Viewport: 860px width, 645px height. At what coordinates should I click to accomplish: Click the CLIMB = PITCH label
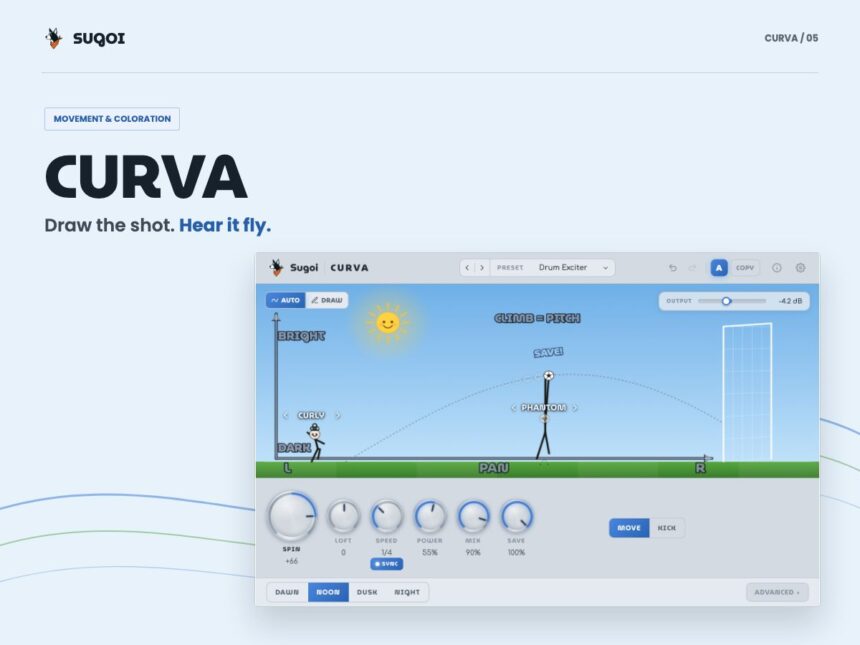(x=537, y=318)
